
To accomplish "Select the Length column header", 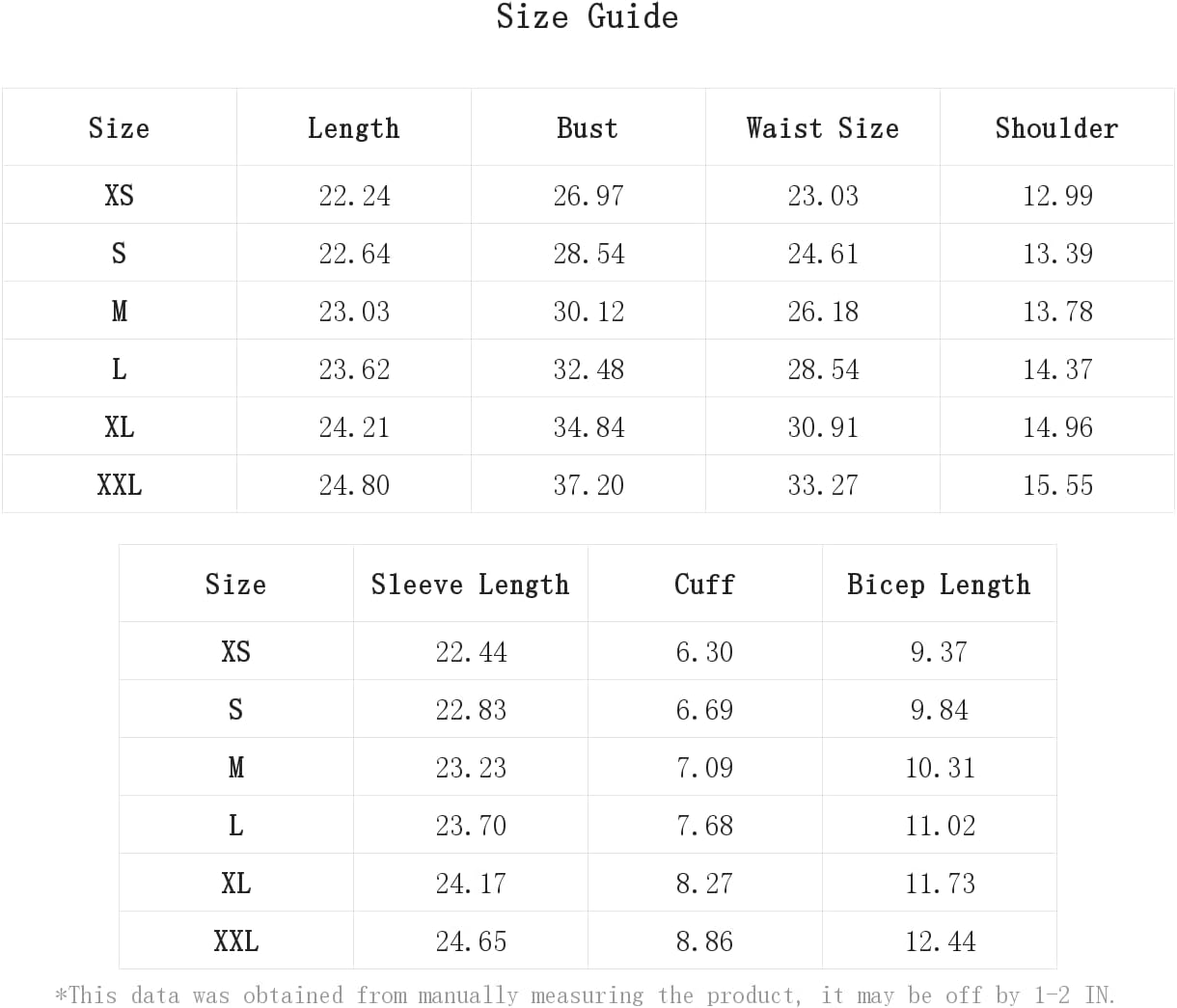I will click(353, 128).
